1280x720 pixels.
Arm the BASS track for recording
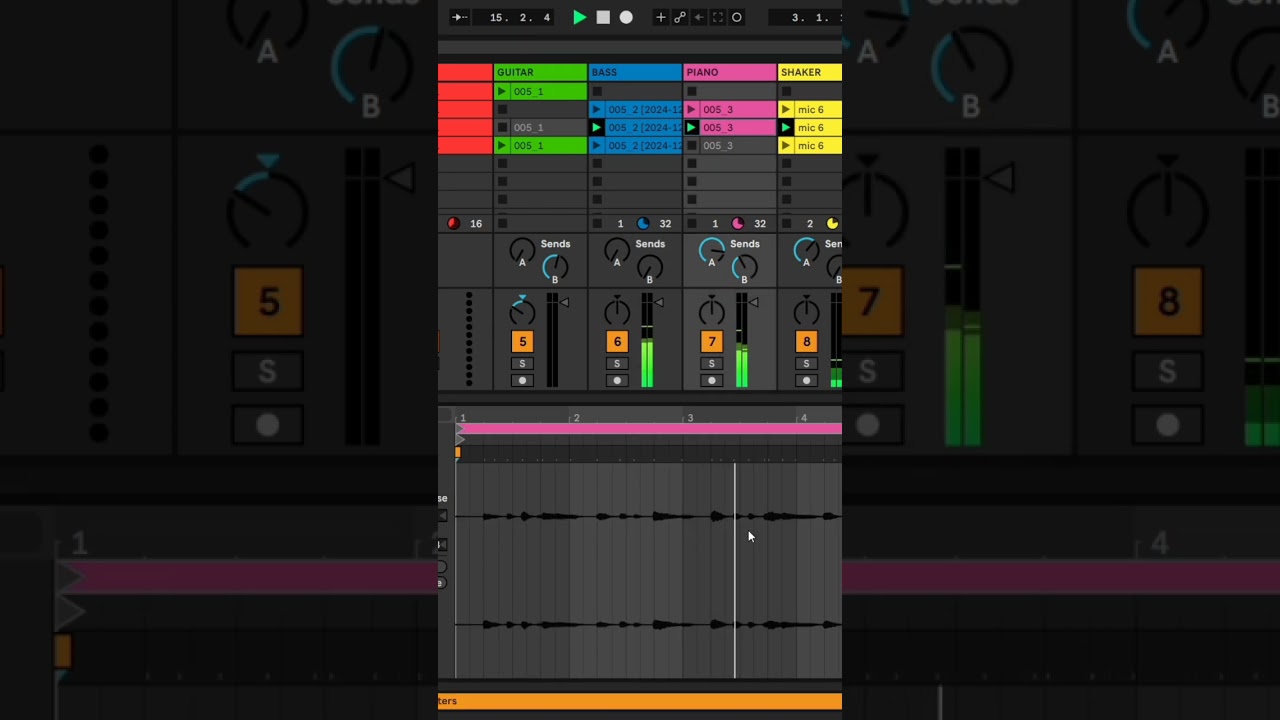(617, 380)
